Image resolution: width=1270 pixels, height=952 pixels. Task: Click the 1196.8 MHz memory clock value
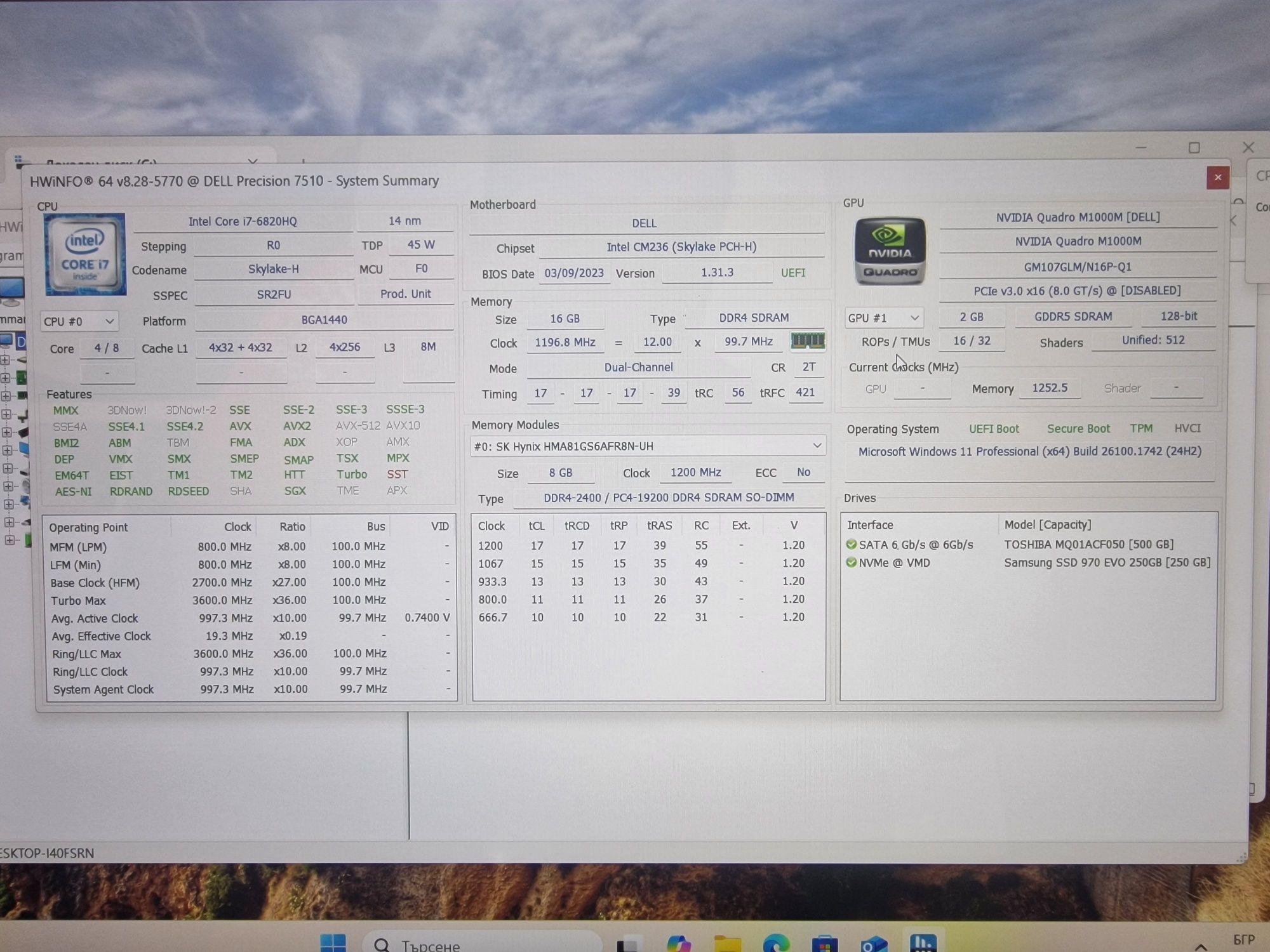565,343
